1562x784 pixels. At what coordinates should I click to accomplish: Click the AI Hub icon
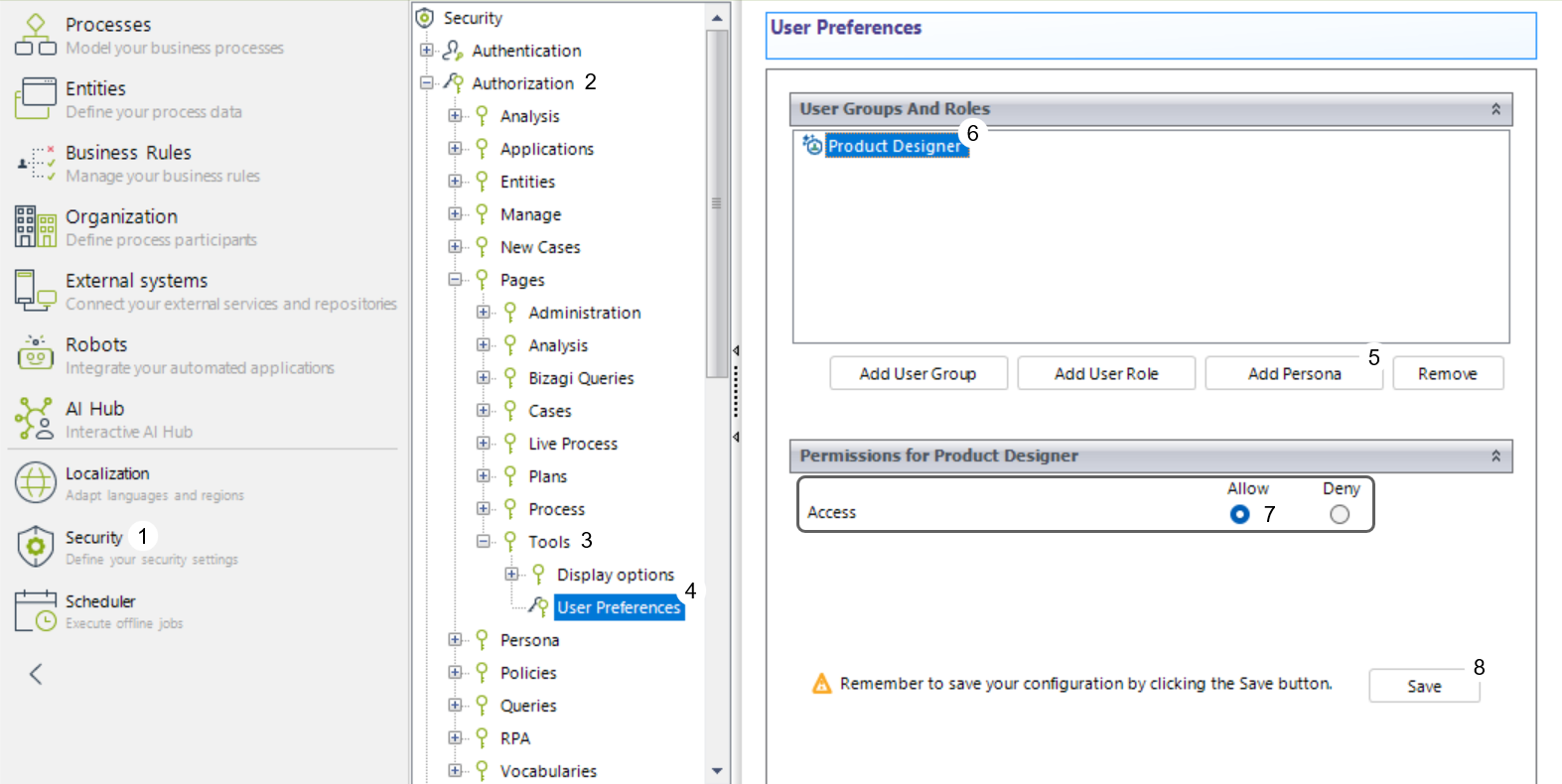[36, 418]
